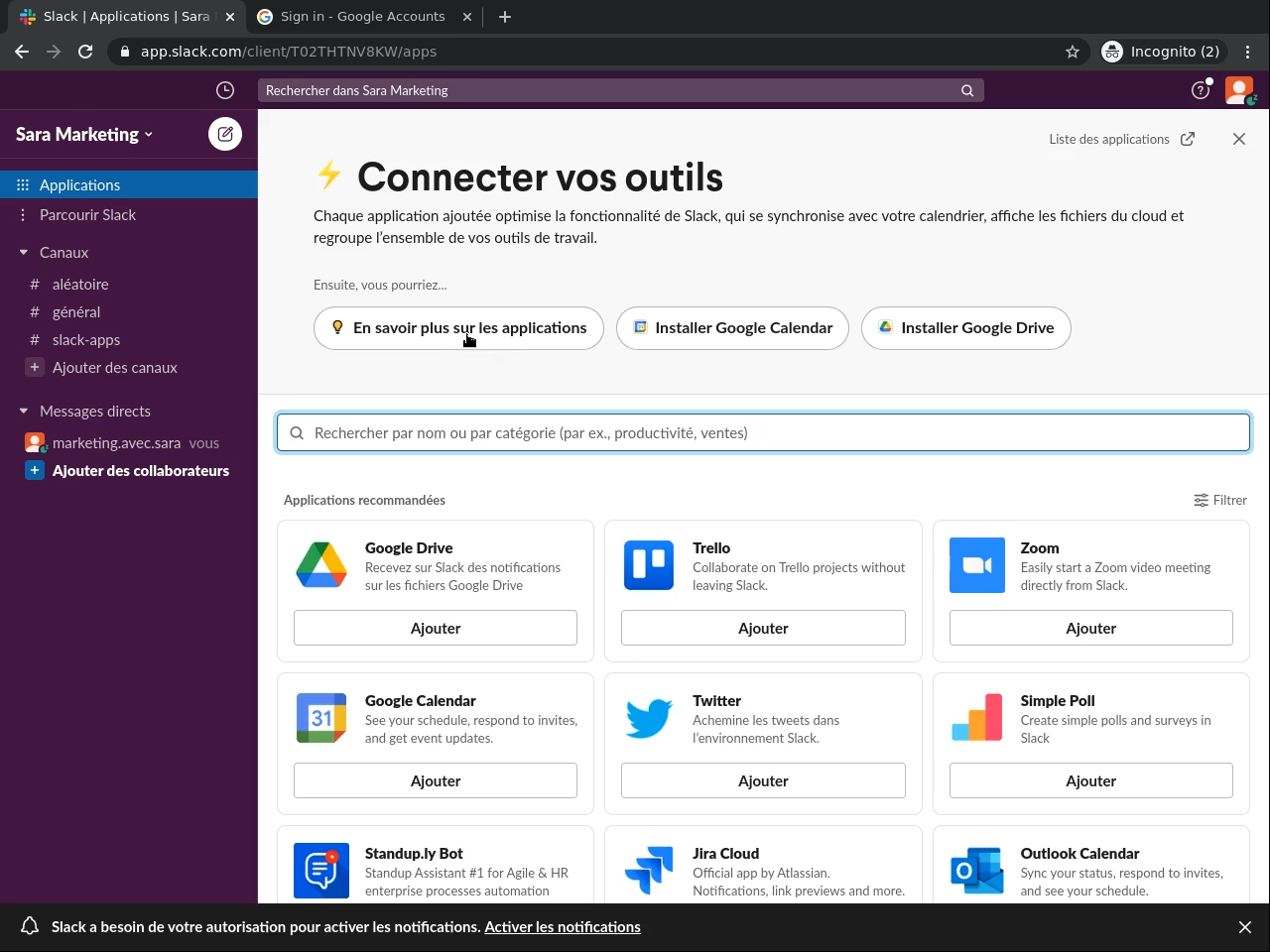The image size is (1270, 952).
Task: Switch to Sign in - Google Accounts tab
Action: (x=363, y=17)
